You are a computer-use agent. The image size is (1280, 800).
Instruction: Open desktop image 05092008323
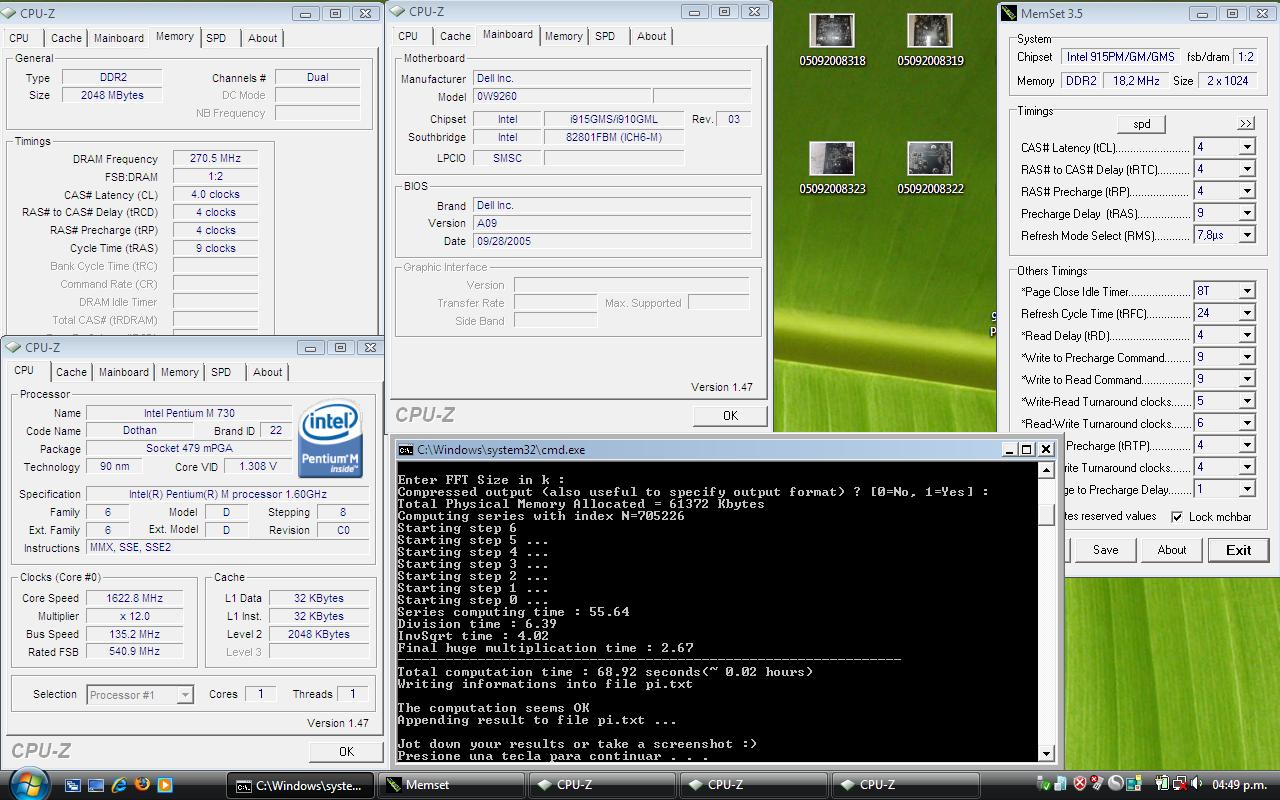click(832, 168)
